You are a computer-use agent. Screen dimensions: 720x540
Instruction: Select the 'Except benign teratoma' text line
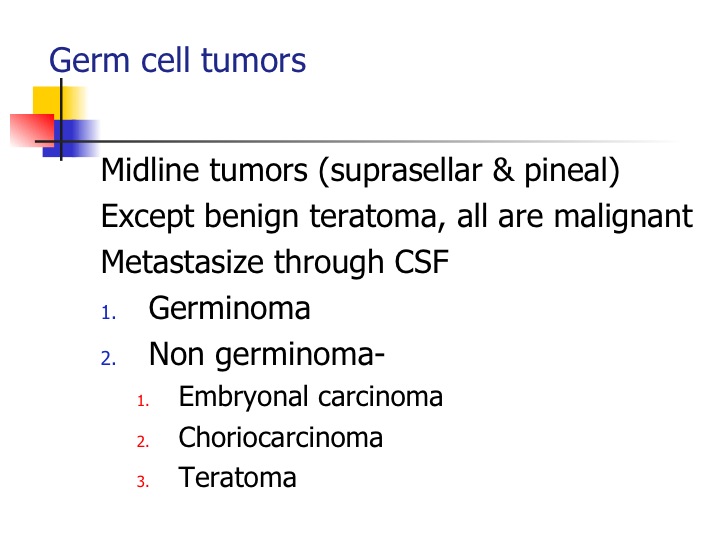tap(396, 217)
